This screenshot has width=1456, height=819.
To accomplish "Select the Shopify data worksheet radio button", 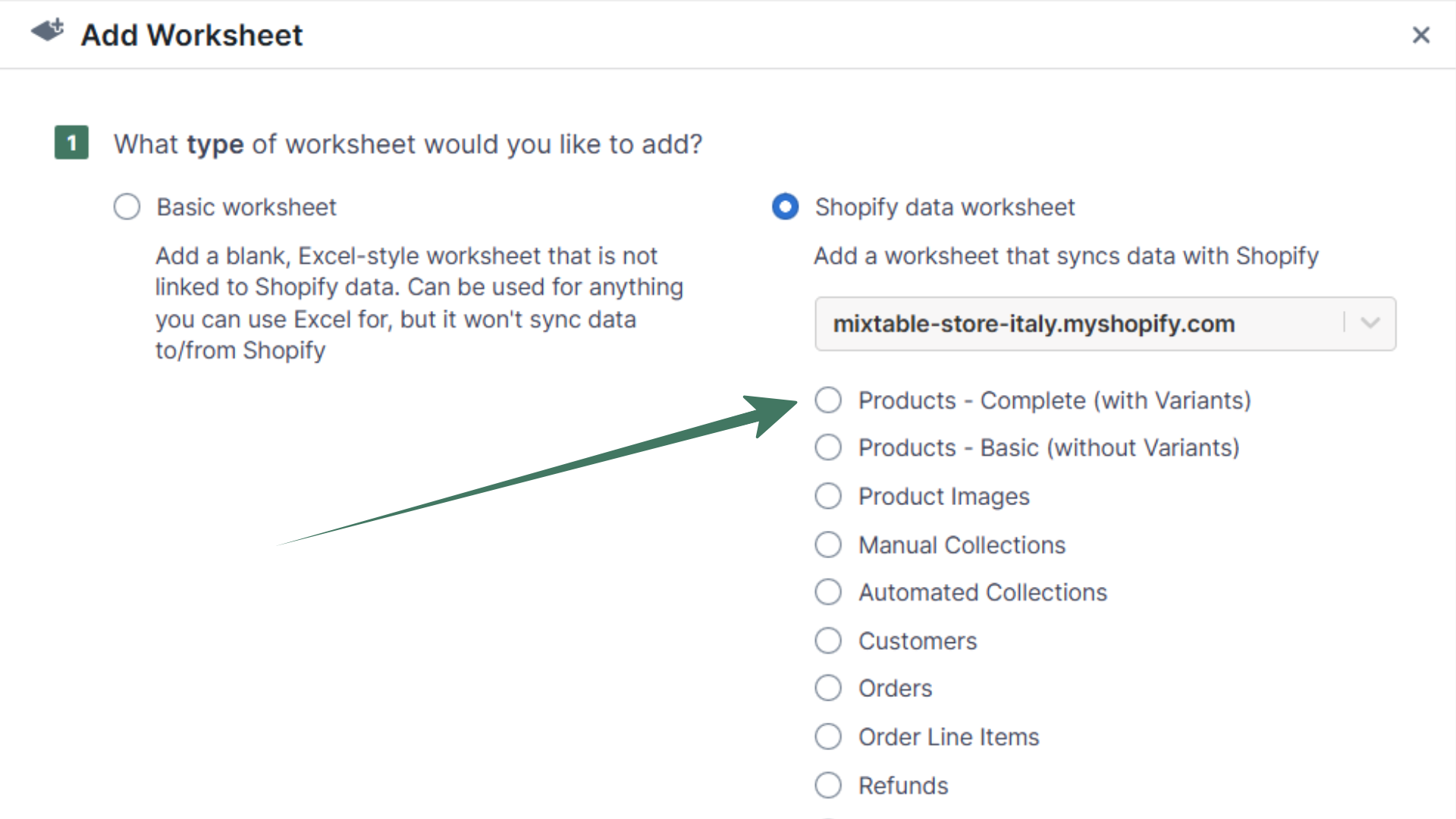I will tap(785, 207).
